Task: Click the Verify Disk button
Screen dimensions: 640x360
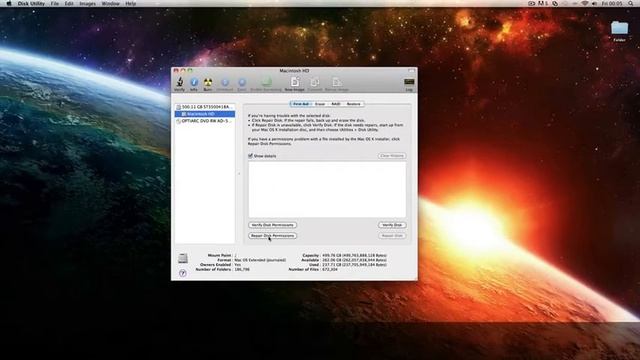Action: 392,225
